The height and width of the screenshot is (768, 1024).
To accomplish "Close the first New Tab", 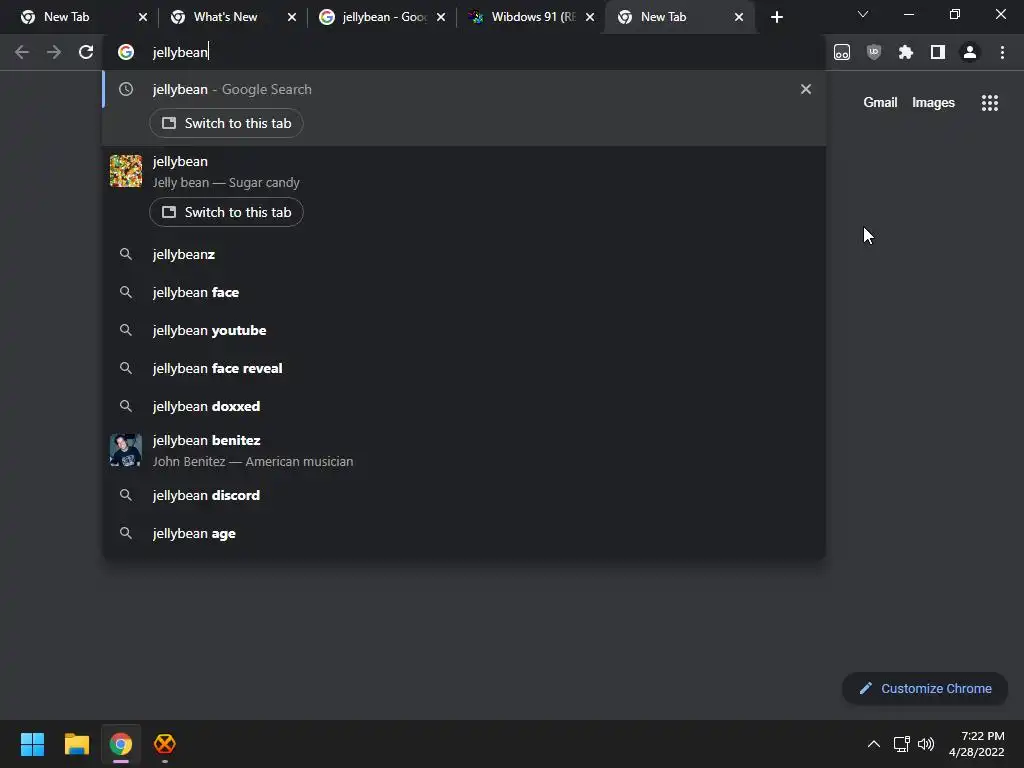I will pos(143,17).
